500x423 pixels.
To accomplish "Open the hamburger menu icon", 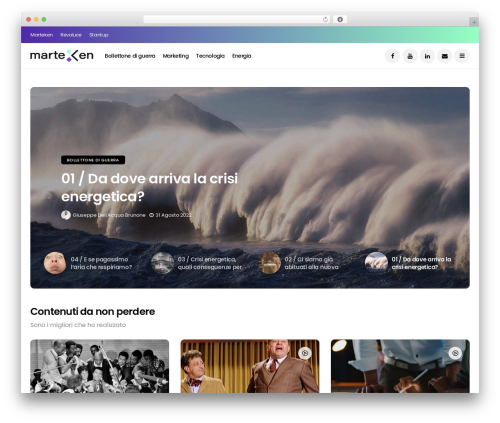I will 462,56.
